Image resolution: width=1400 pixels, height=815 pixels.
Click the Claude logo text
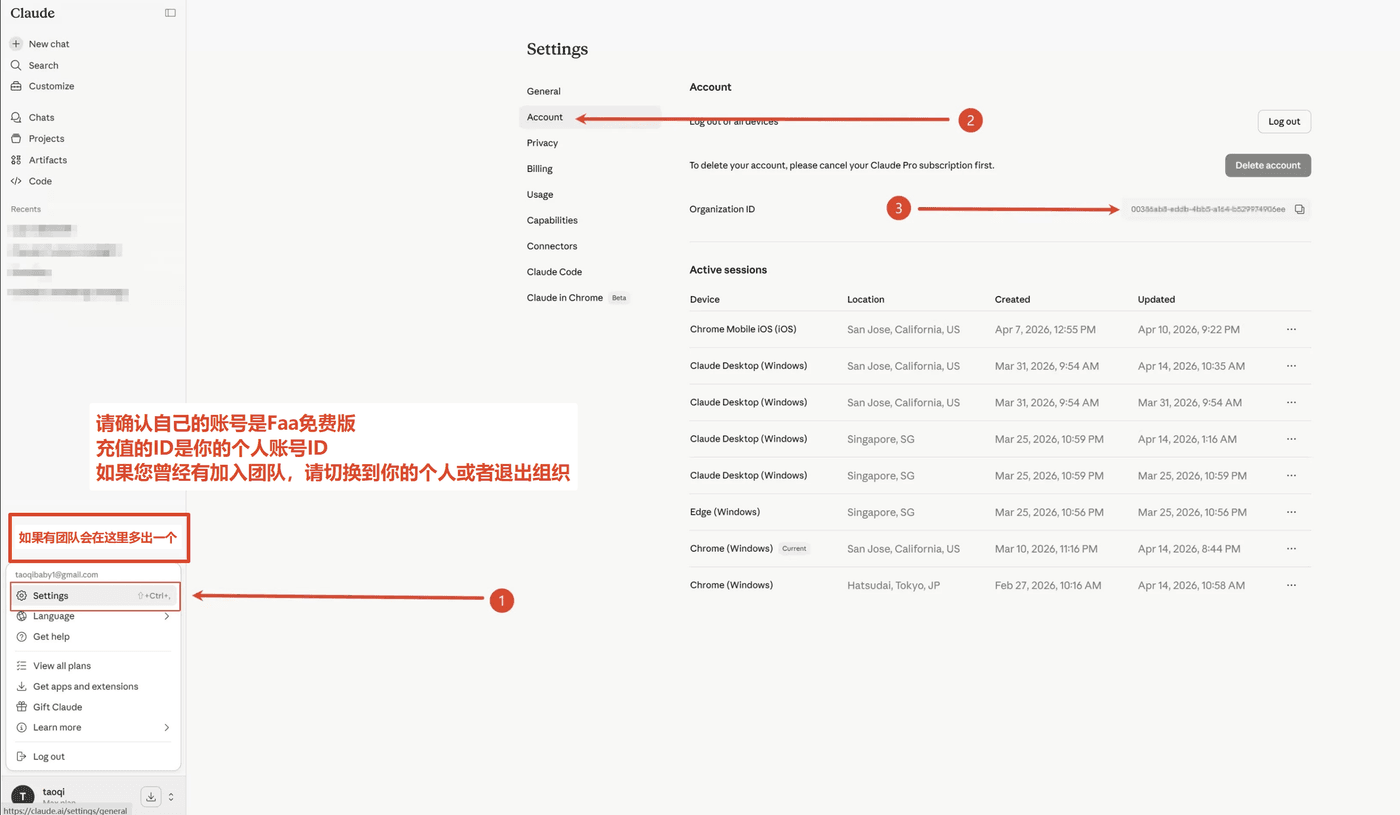(33, 13)
